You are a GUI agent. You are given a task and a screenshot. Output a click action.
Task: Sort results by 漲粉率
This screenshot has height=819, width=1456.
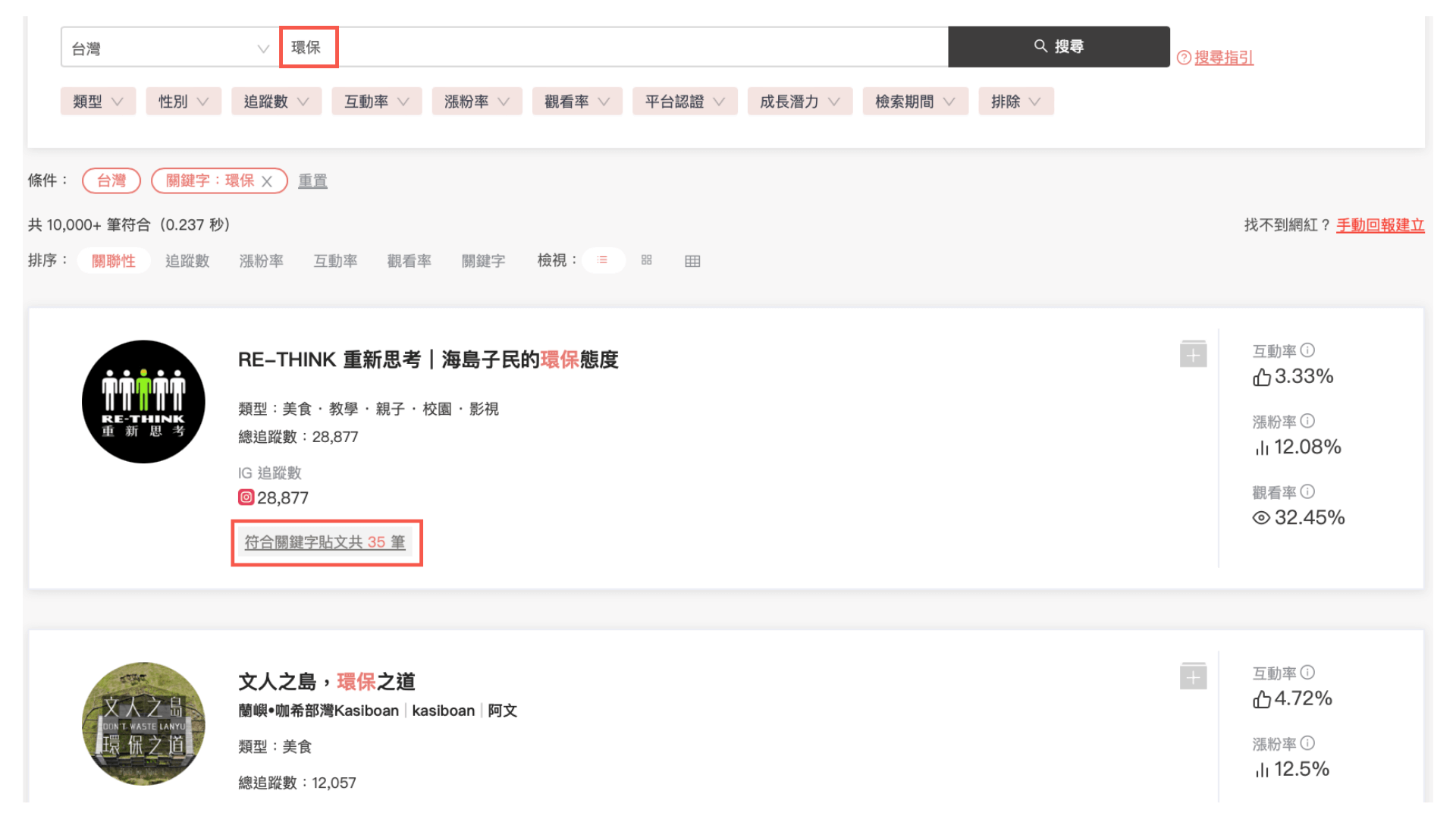click(x=261, y=261)
